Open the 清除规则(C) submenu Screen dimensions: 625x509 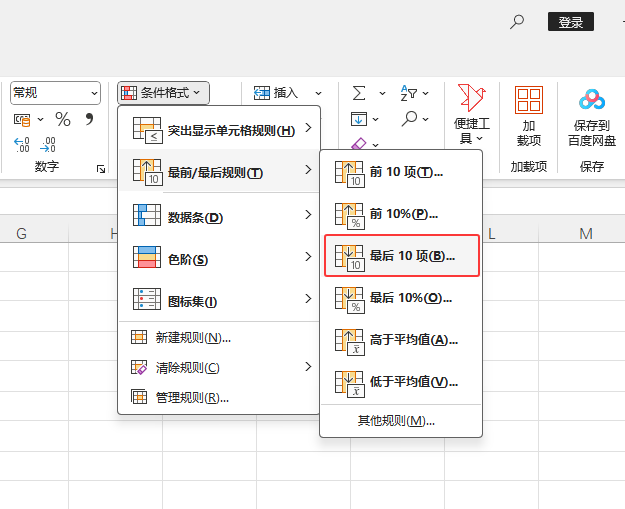click(x=219, y=368)
